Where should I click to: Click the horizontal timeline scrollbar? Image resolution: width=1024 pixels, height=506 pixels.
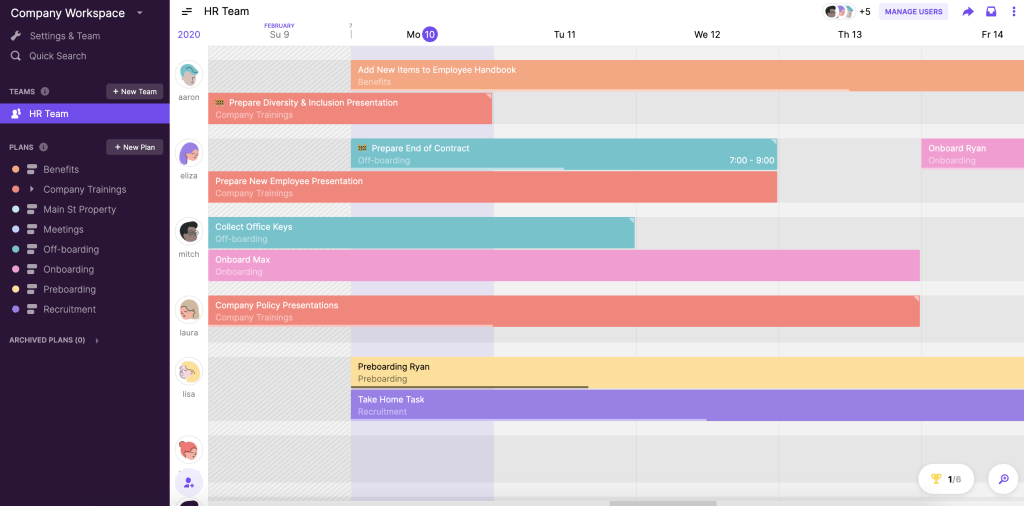(663, 503)
